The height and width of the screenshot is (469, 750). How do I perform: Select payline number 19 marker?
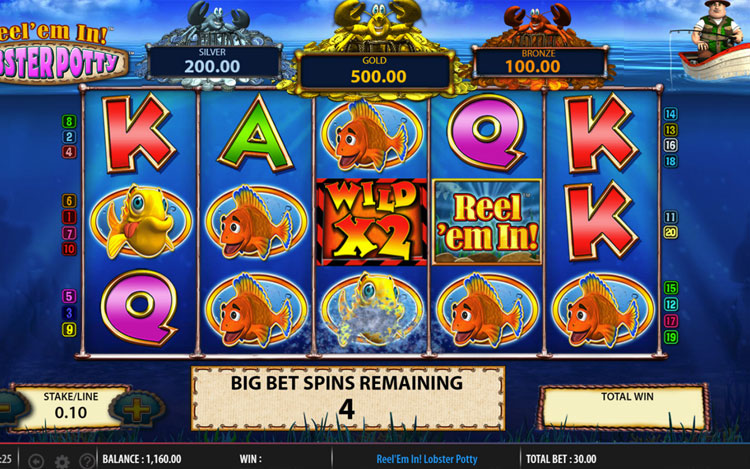(671, 337)
